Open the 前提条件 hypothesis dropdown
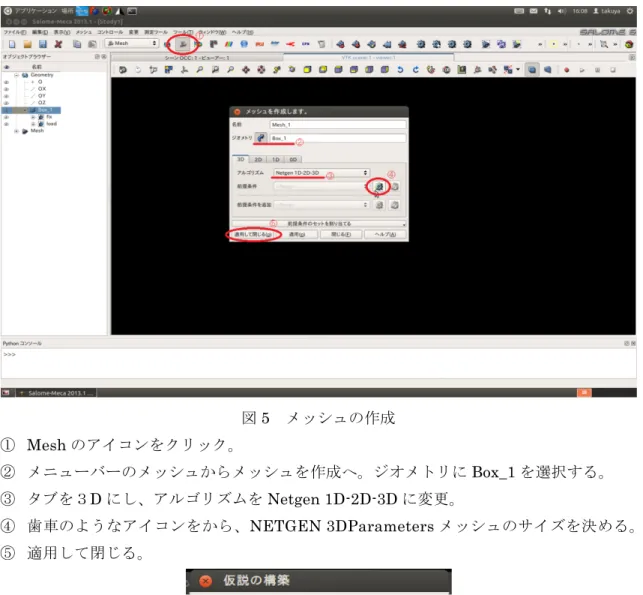The width and height of the screenshot is (643, 595). 321,187
